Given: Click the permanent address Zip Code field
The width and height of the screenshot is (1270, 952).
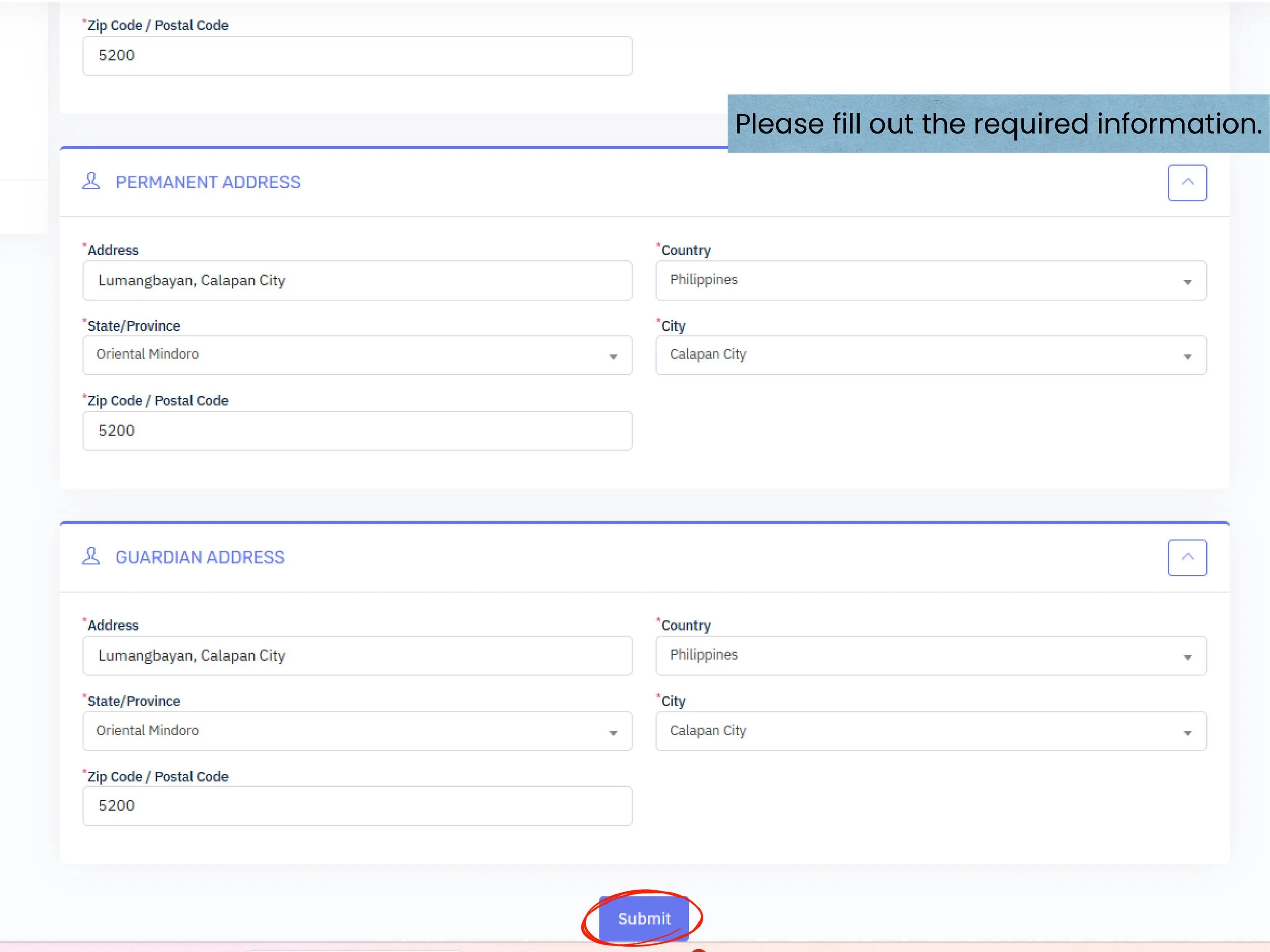Looking at the screenshot, I should [357, 431].
